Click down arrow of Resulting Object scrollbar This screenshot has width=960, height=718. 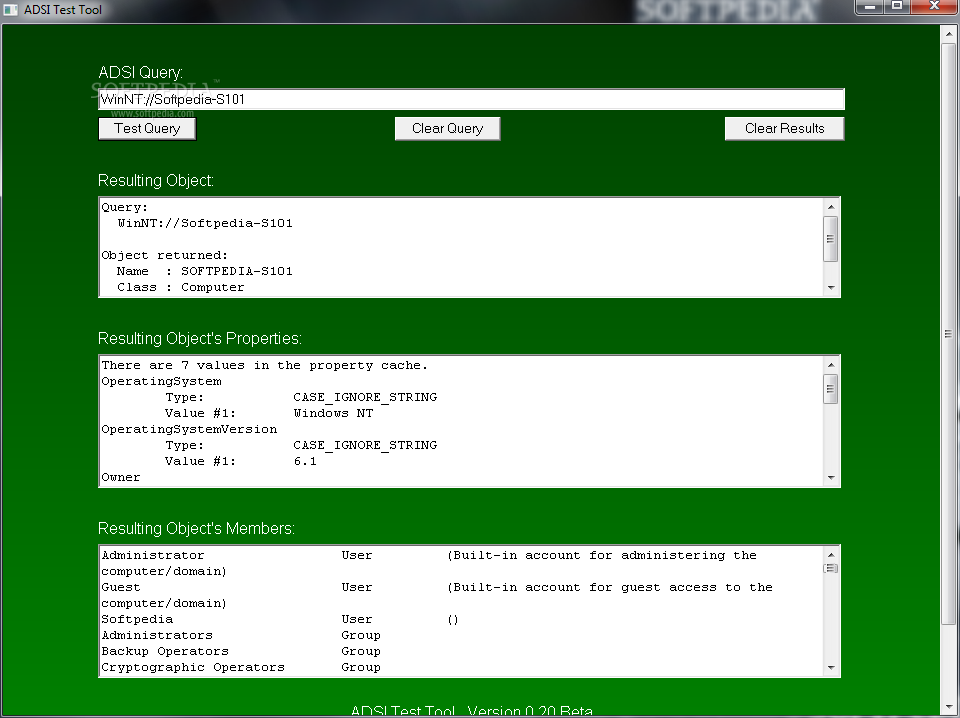coord(831,287)
